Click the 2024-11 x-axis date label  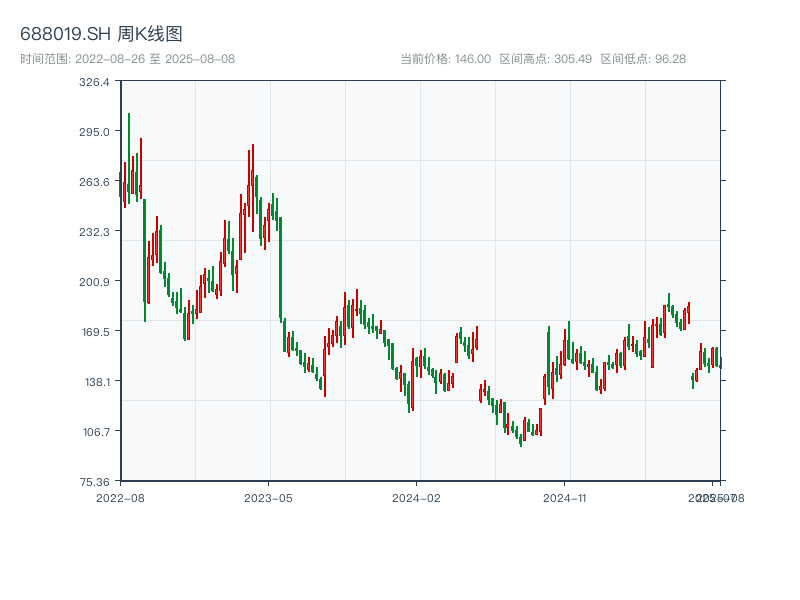(566, 497)
